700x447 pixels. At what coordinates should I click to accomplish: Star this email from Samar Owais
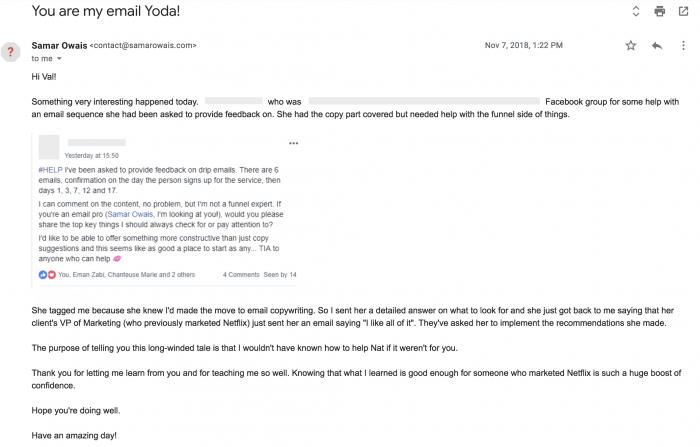pos(630,46)
